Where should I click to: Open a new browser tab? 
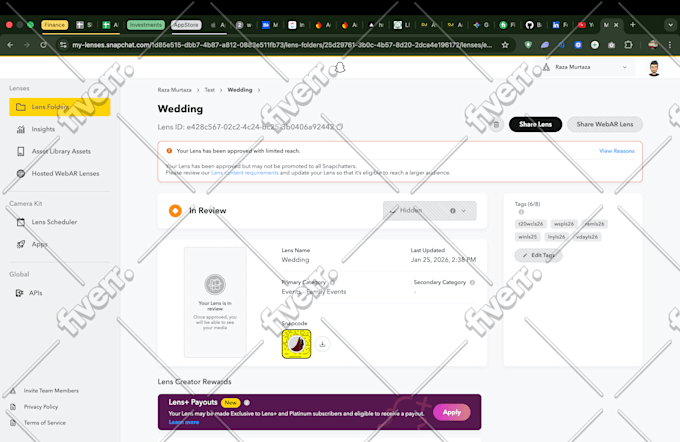[633, 25]
